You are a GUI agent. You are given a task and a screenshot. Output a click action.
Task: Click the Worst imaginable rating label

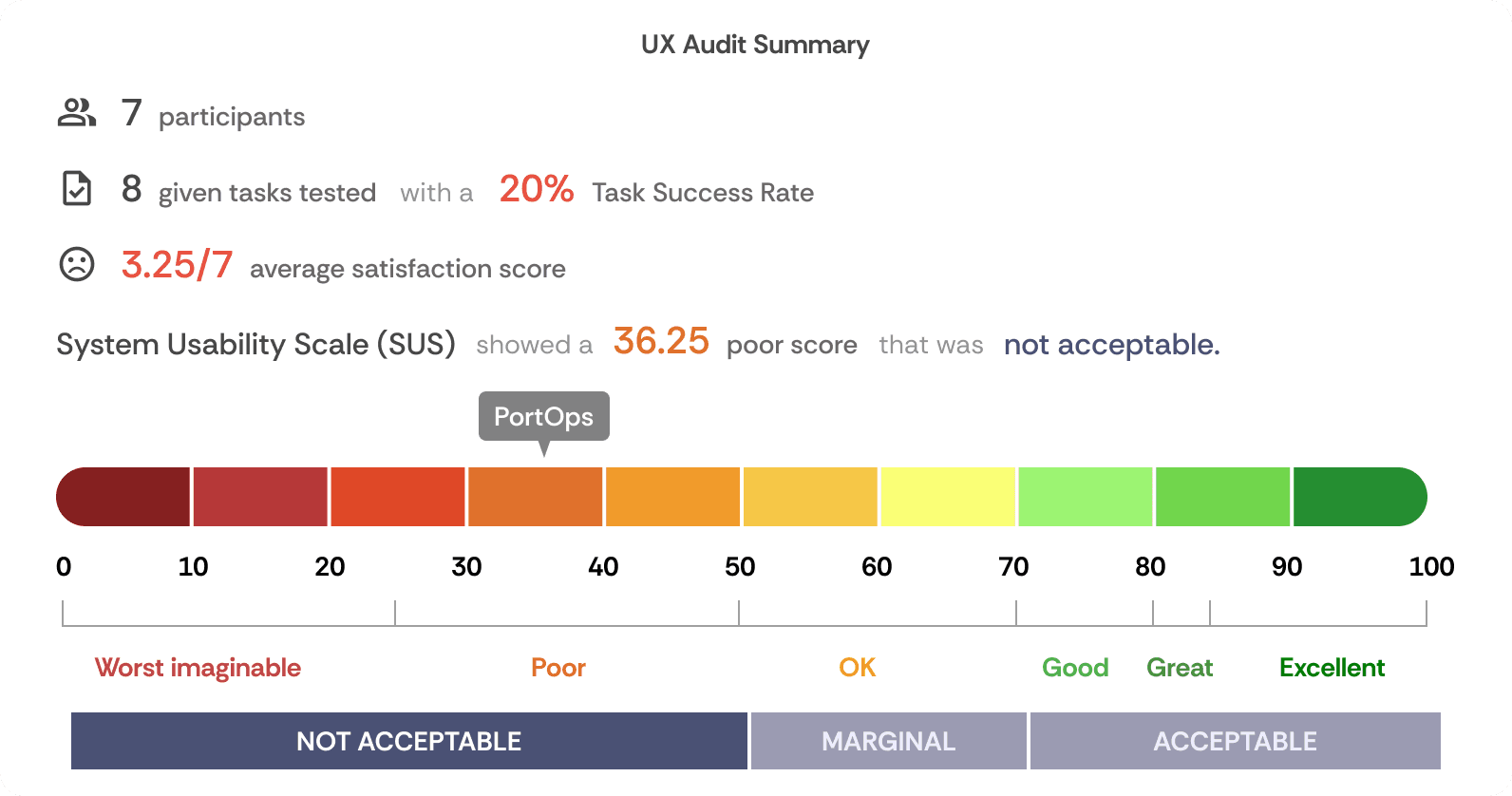click(198, 668)
